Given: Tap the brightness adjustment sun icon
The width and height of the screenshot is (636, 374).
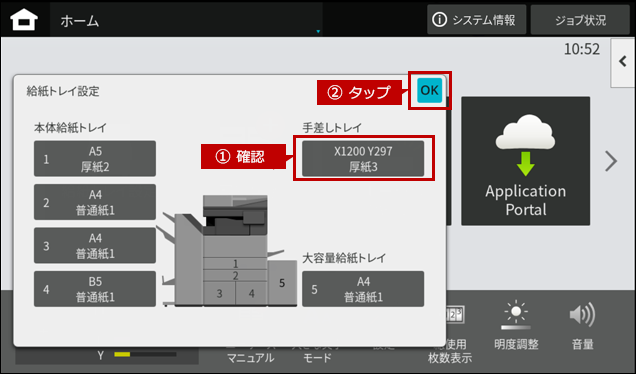Looking at the screenshot, I should click(x=516, y=315).
